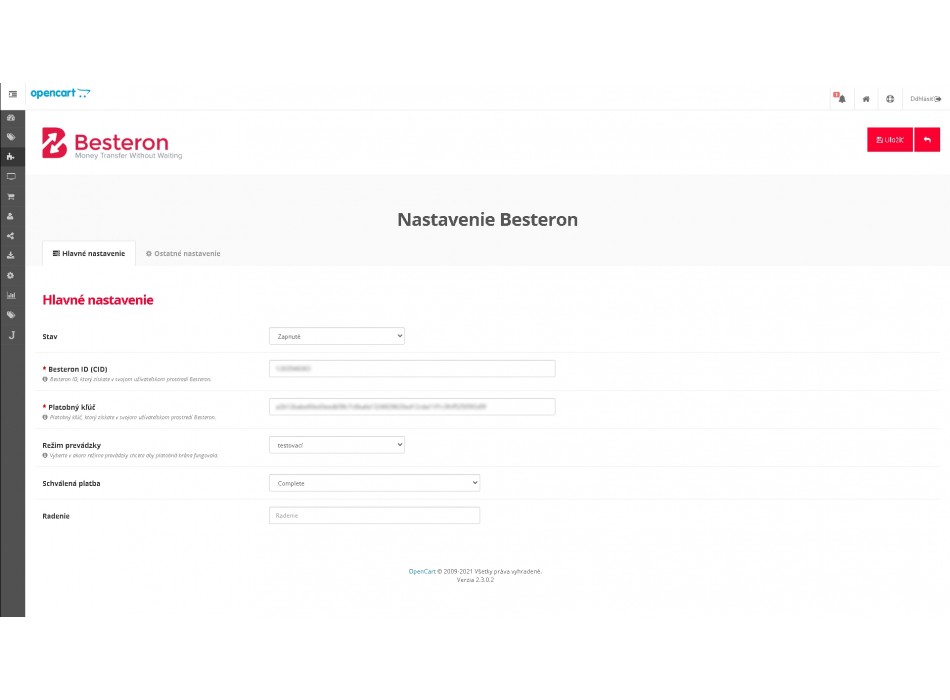This screenshot has width=950, height=700.
Task: Click the "Nastavenie Besteron" page heading
Action: (x=488, y=219)
